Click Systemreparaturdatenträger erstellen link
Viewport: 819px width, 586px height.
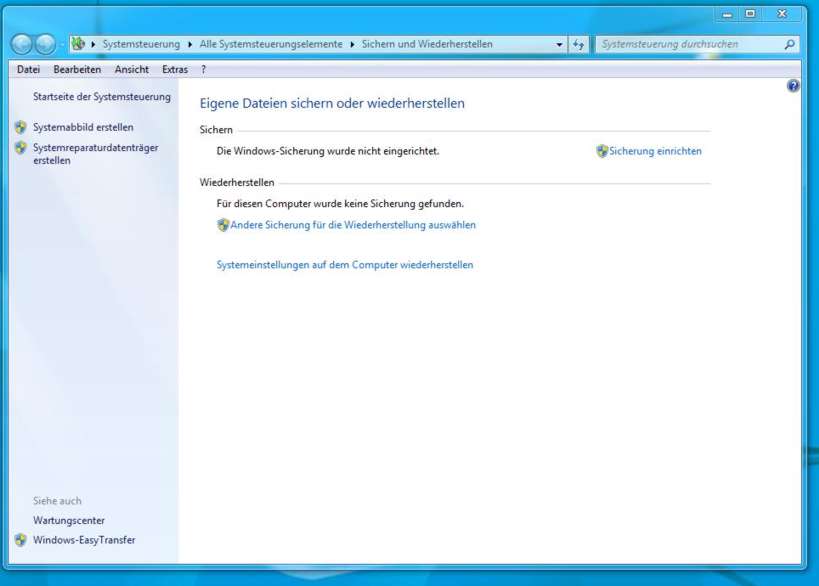(x=96, y=154)
